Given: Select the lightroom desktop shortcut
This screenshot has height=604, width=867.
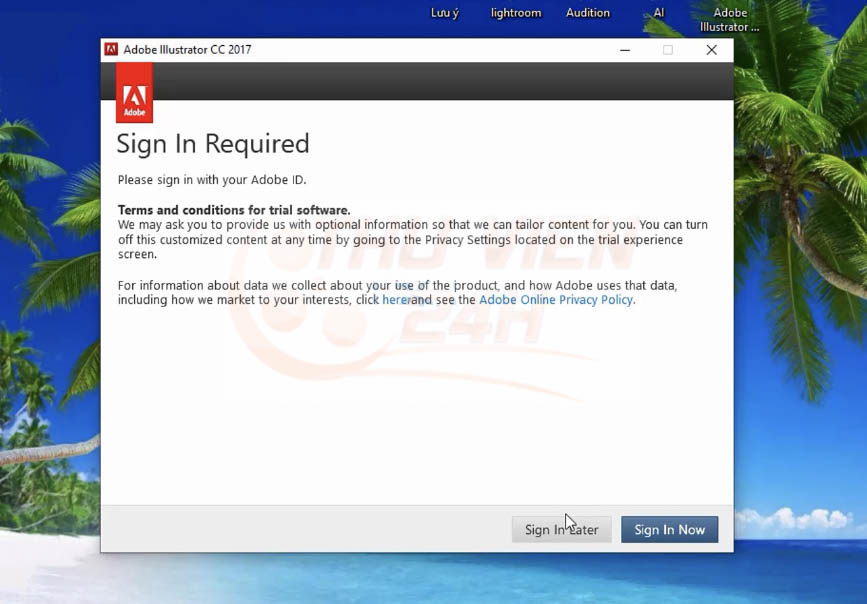Looking at the screenshot, I should tap(516, 13).
